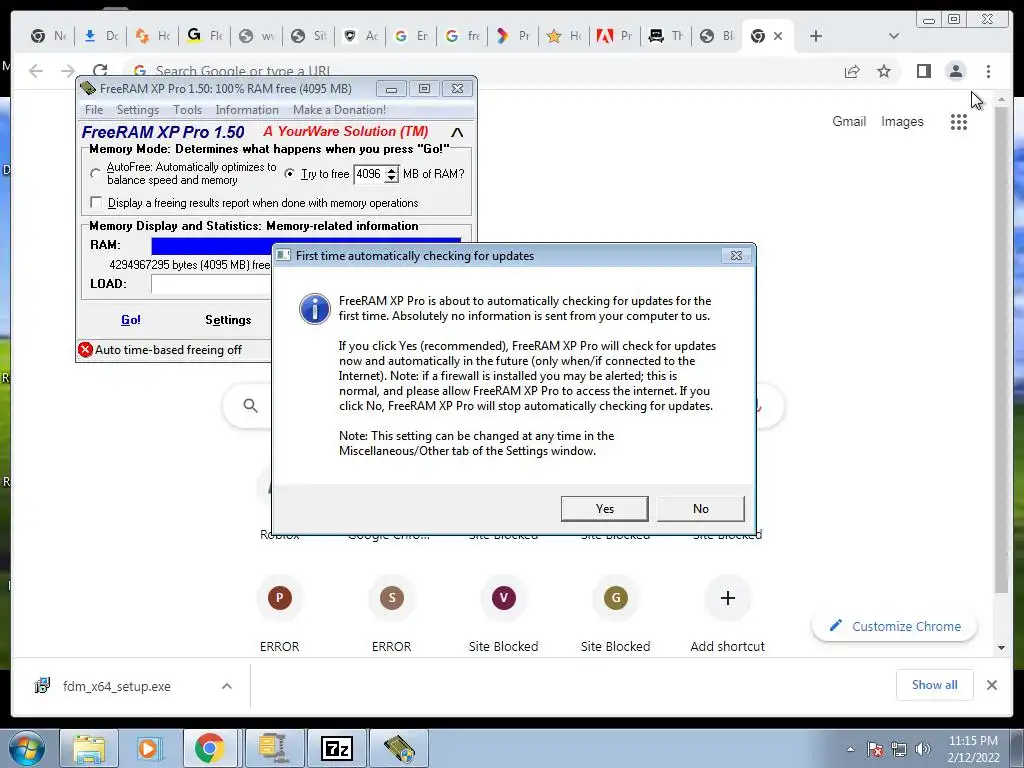This screenshot has height=768, width=1024.
Task: Decrease MB to free with down arrow
Action: click(391, 178)
